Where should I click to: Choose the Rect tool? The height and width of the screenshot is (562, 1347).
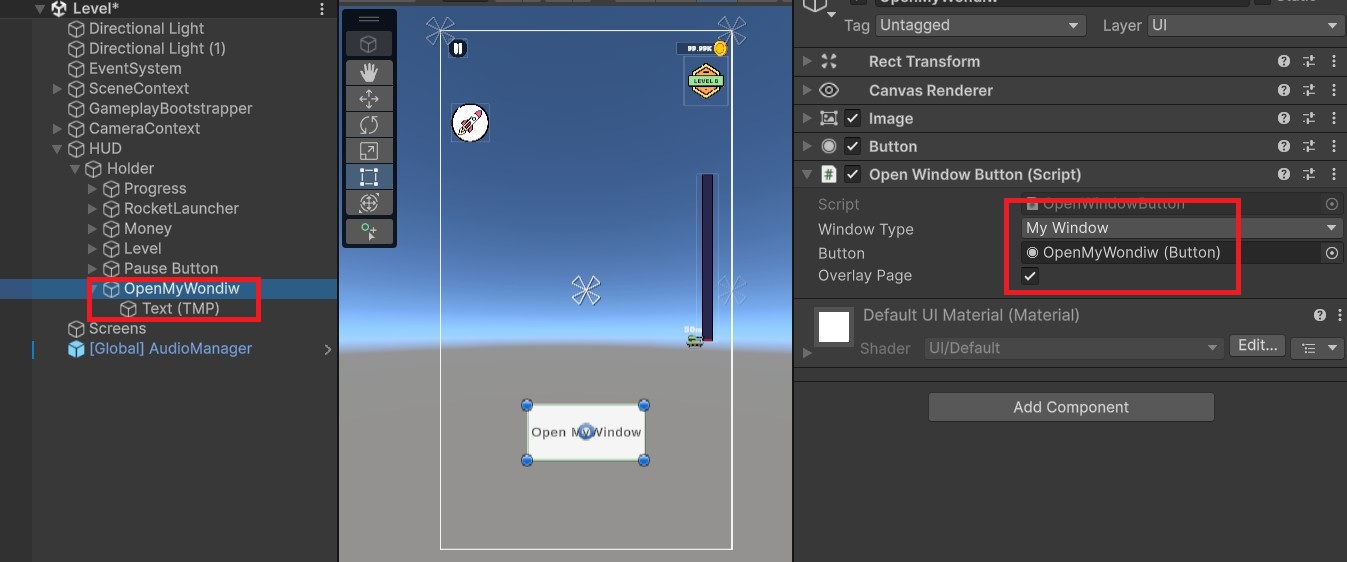click(x=369, y=177)
